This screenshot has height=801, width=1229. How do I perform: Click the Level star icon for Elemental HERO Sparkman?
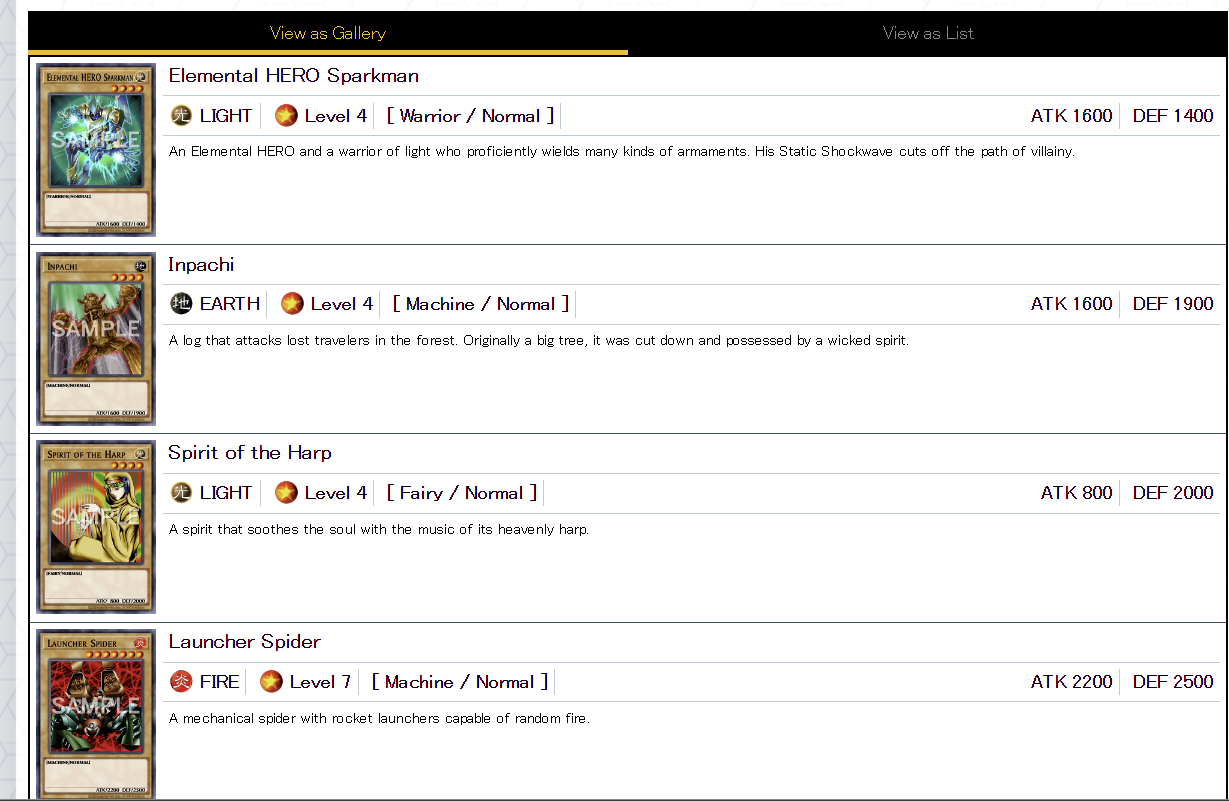[x=286, y=116]
